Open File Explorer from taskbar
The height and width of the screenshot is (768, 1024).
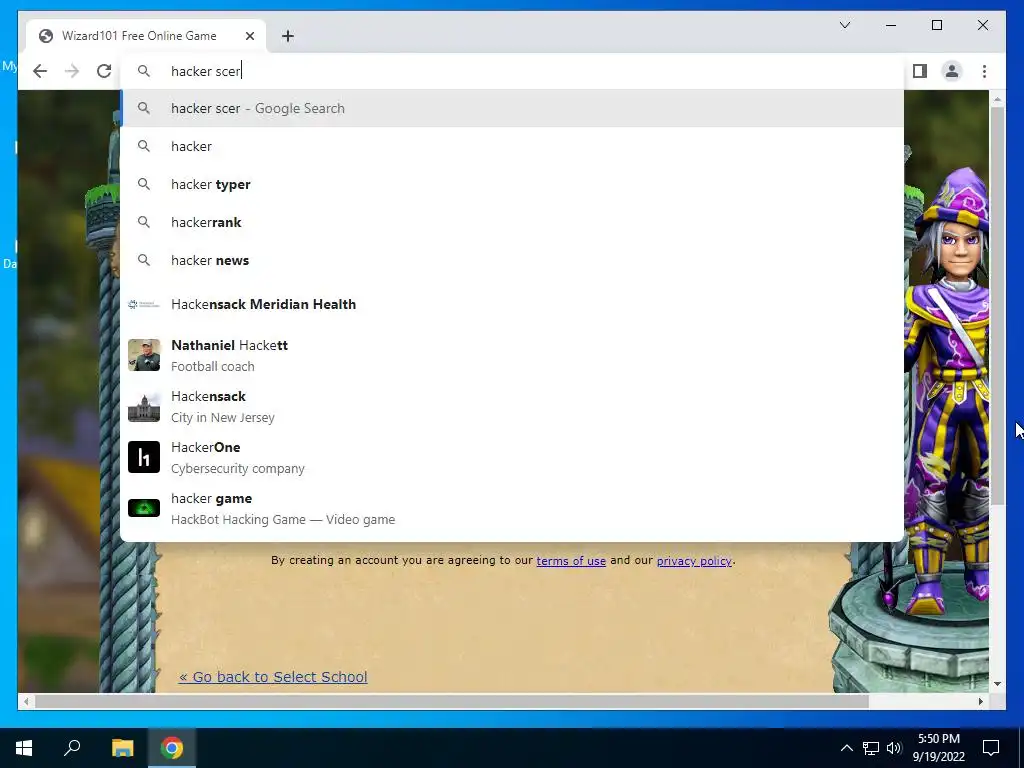pos(122,748)
